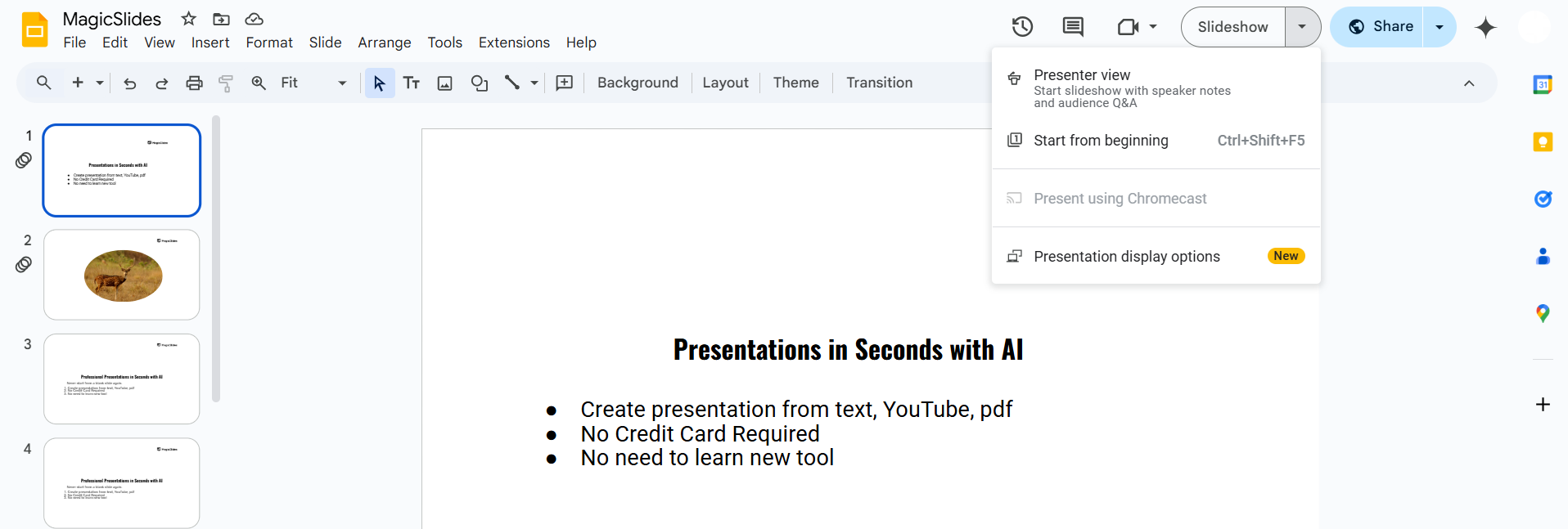Viewport: 1568px width, 529px height.
Task: Add a new slide with plus icon
Action: (78, 83)
